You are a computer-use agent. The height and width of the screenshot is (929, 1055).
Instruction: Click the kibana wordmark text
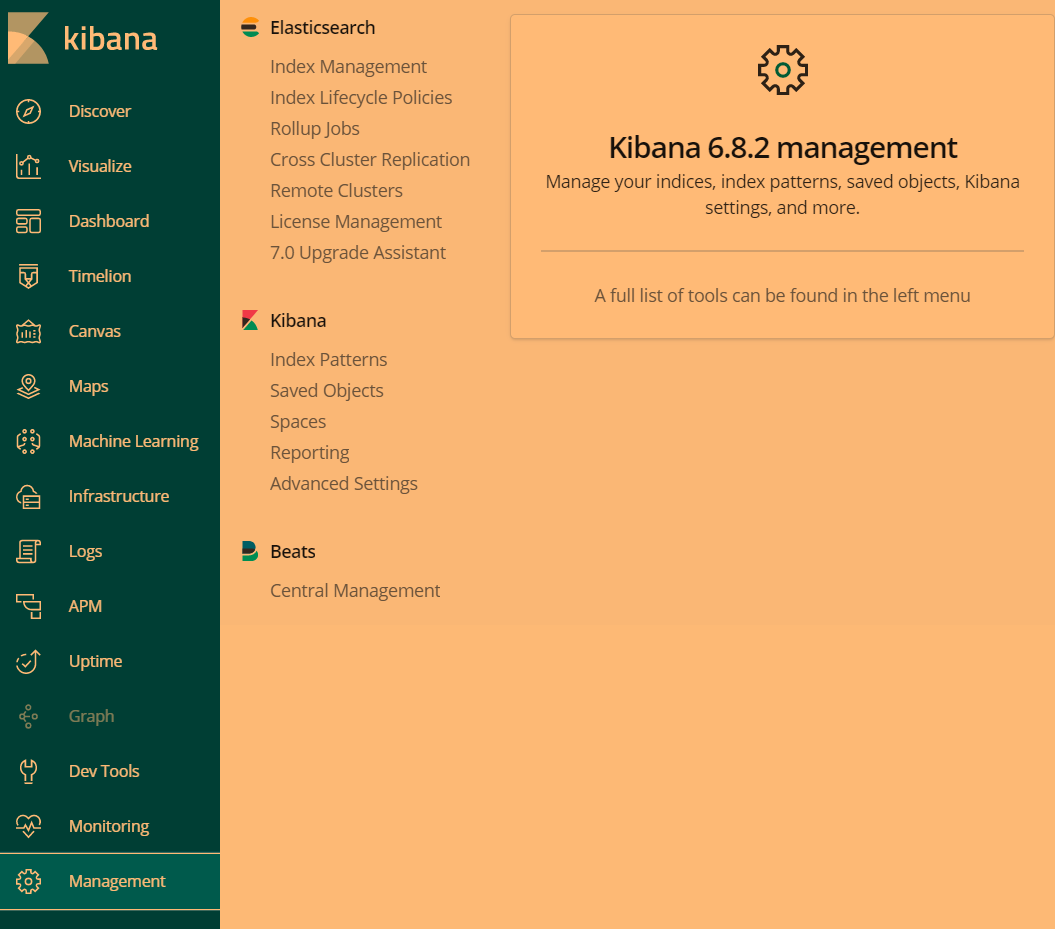[x=110, y=38]
